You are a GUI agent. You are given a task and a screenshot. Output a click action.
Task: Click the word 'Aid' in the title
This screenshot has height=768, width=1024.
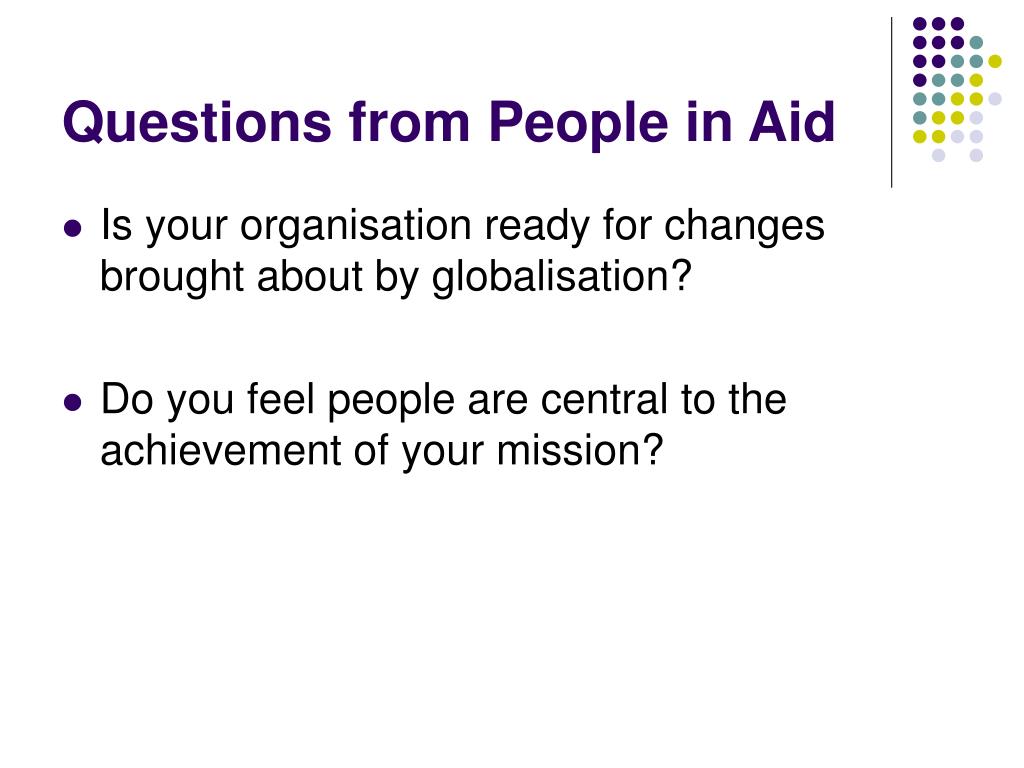792,121
